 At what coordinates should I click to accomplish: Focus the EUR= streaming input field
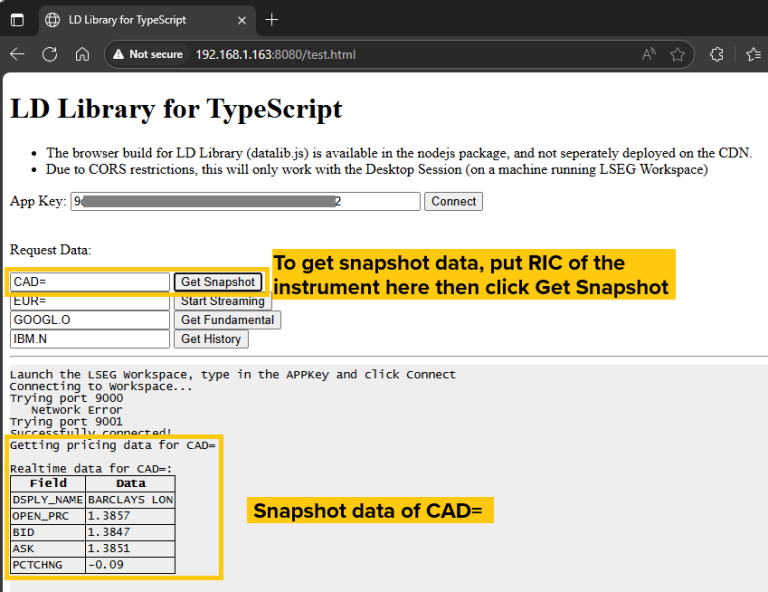(x=90, y=301)
